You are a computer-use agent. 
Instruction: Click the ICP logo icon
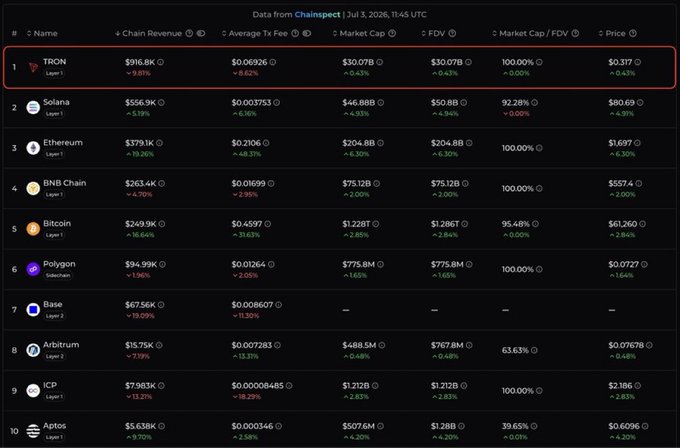(33, 390)
